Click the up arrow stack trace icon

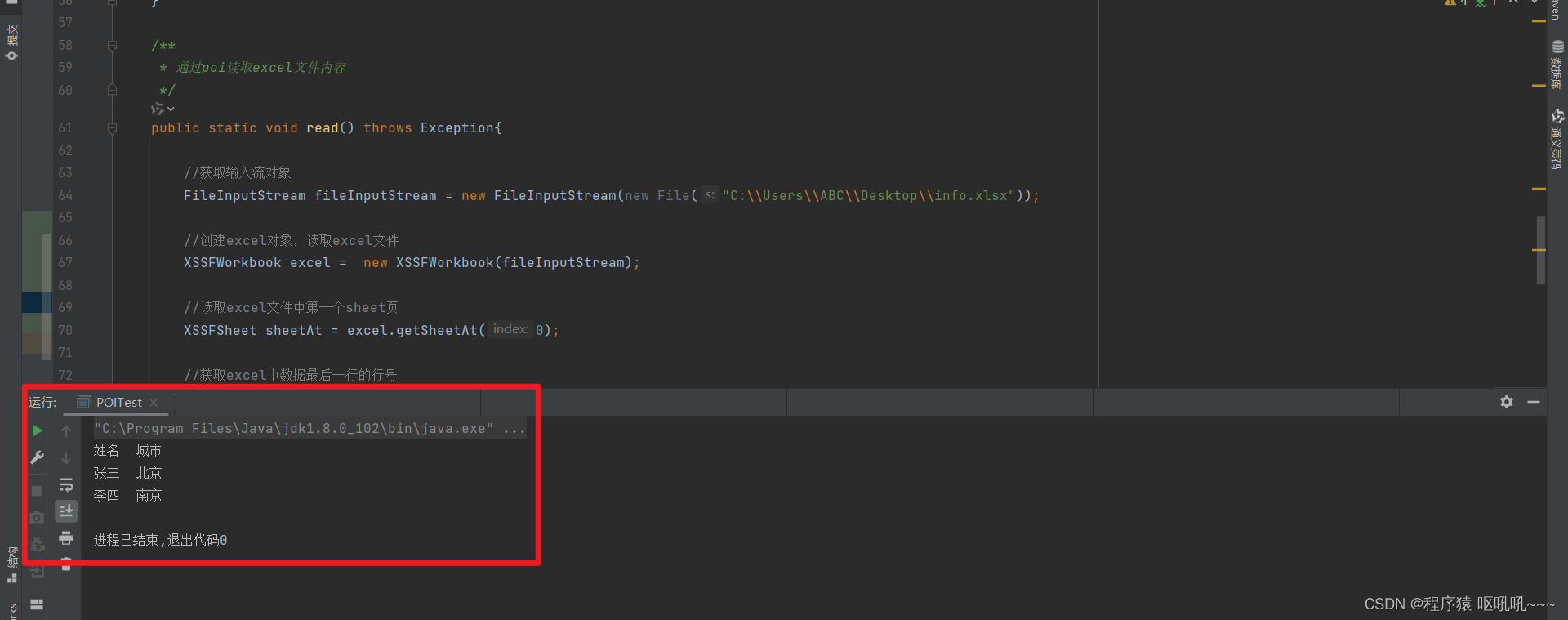[x=66, y=430]
